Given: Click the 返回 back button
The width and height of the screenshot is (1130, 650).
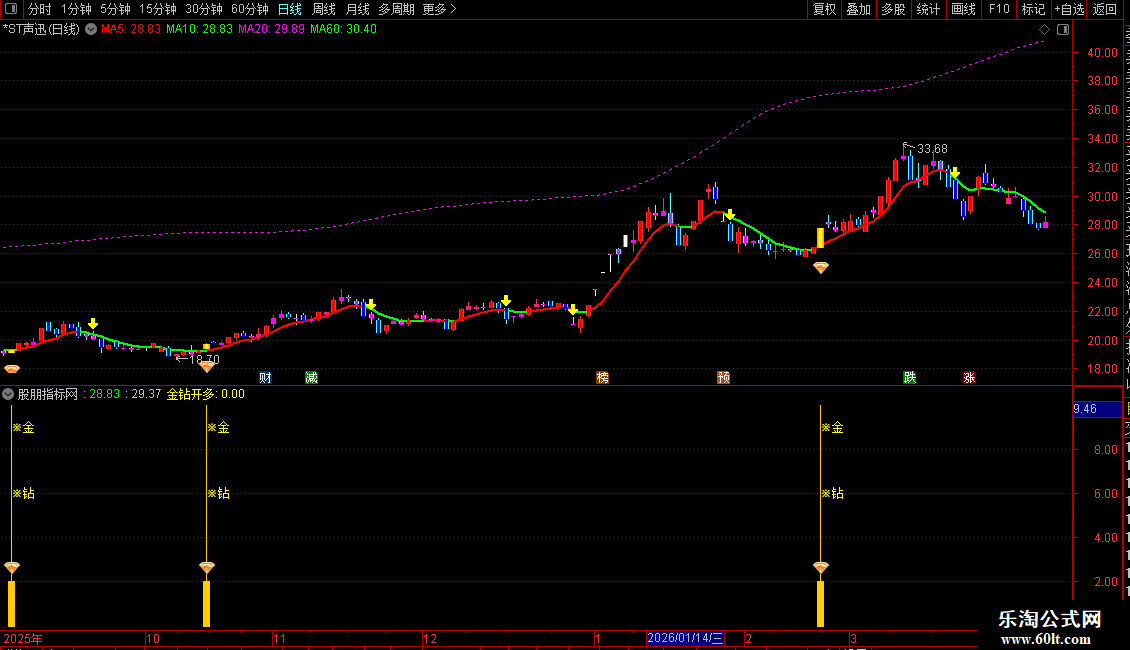Looking at the screenshot, I should pos(1105,9).
